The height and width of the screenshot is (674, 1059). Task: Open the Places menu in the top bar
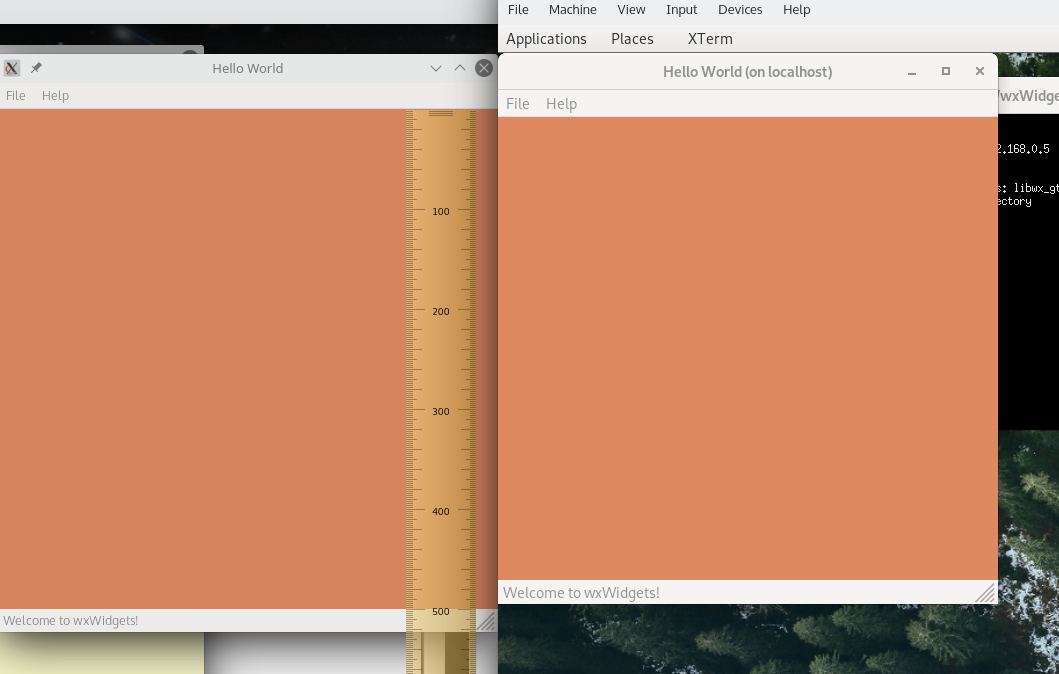coord(632,38)
